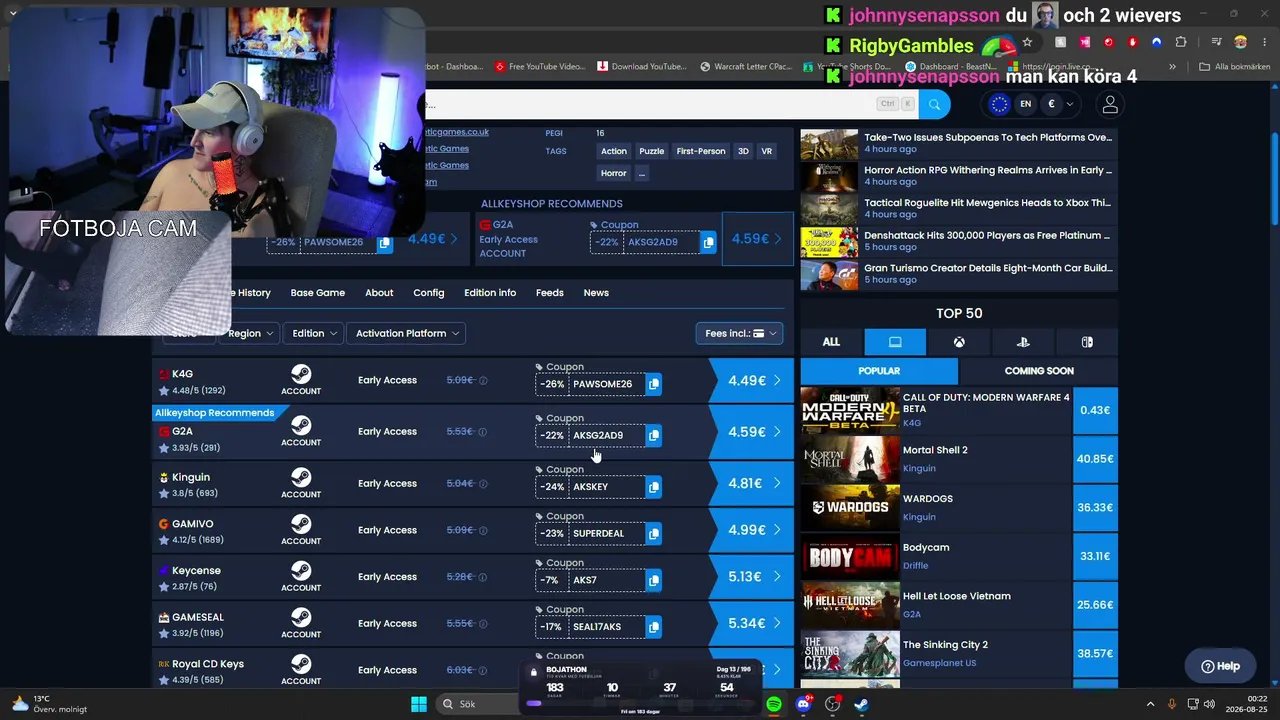1280x720 pixels.
Task: Filter Top 50 by Xbox platform
Action: [x=959, y=342]
